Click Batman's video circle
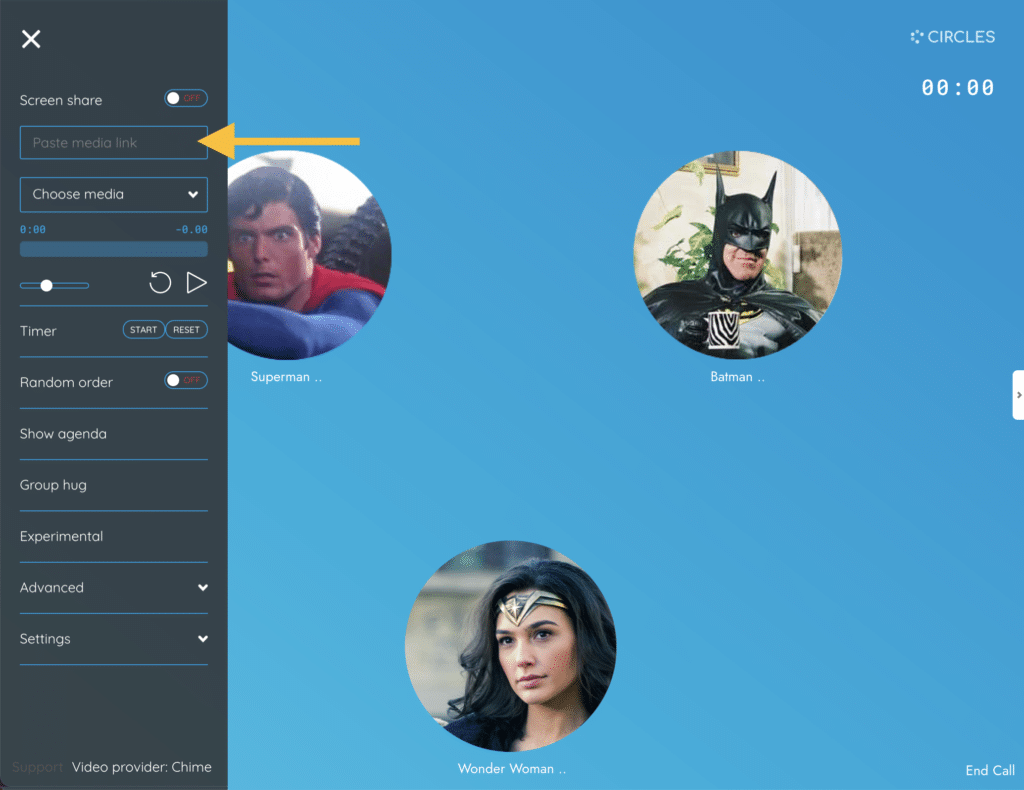Screen dimensions: 1024x790 click(738, 255)
